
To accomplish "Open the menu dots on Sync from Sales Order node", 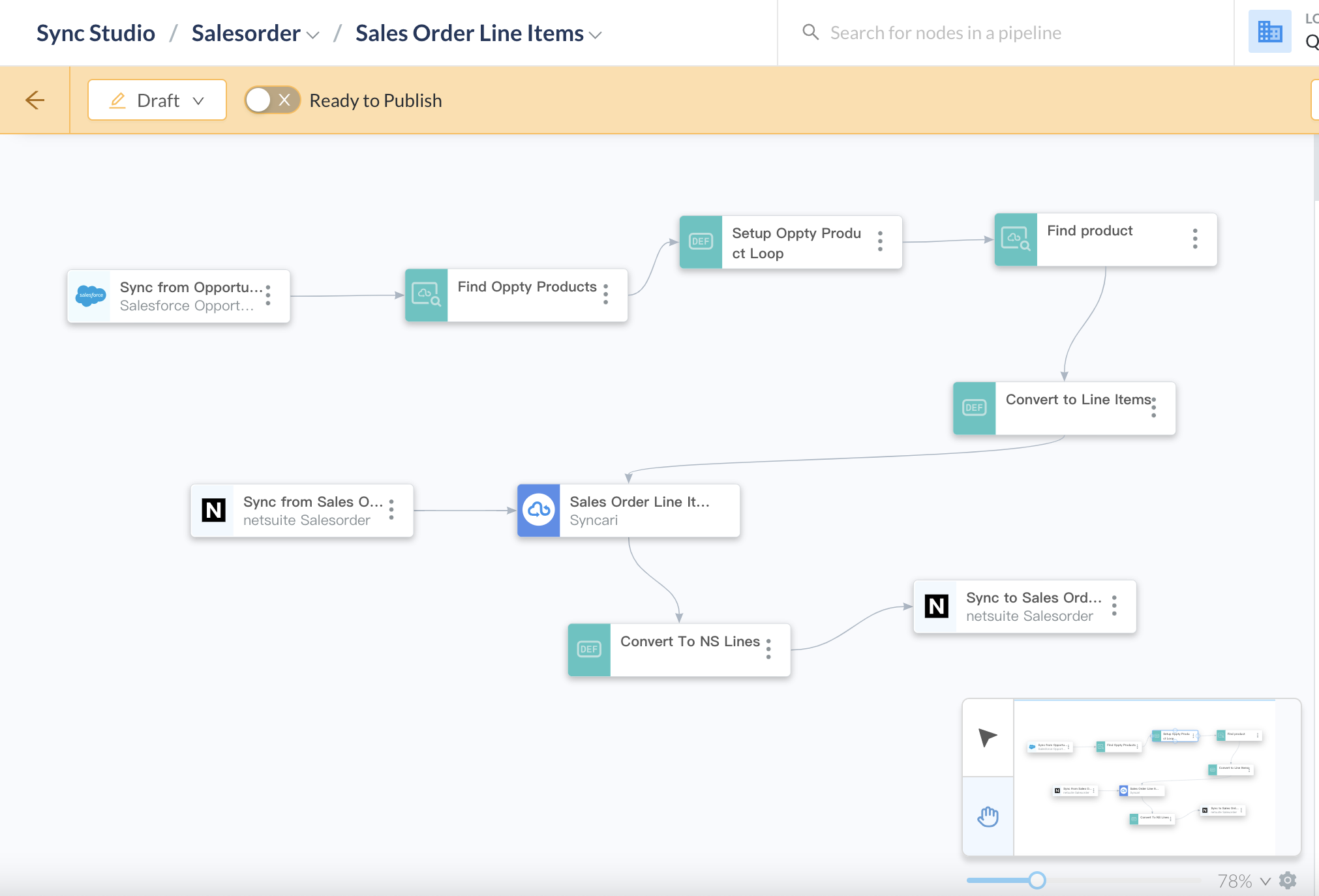I will pyautogui.click(x=391, y=510).
